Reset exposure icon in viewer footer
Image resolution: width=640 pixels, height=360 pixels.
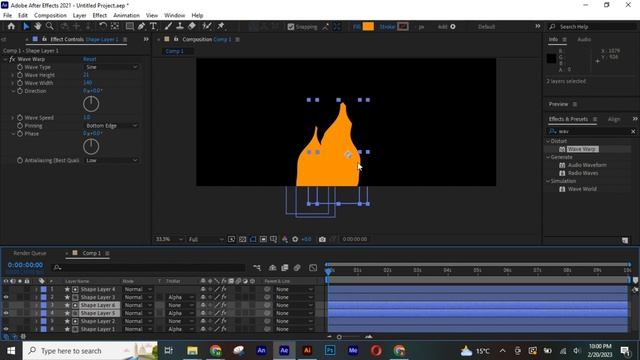pyautogui.click(x=295, y=239)
